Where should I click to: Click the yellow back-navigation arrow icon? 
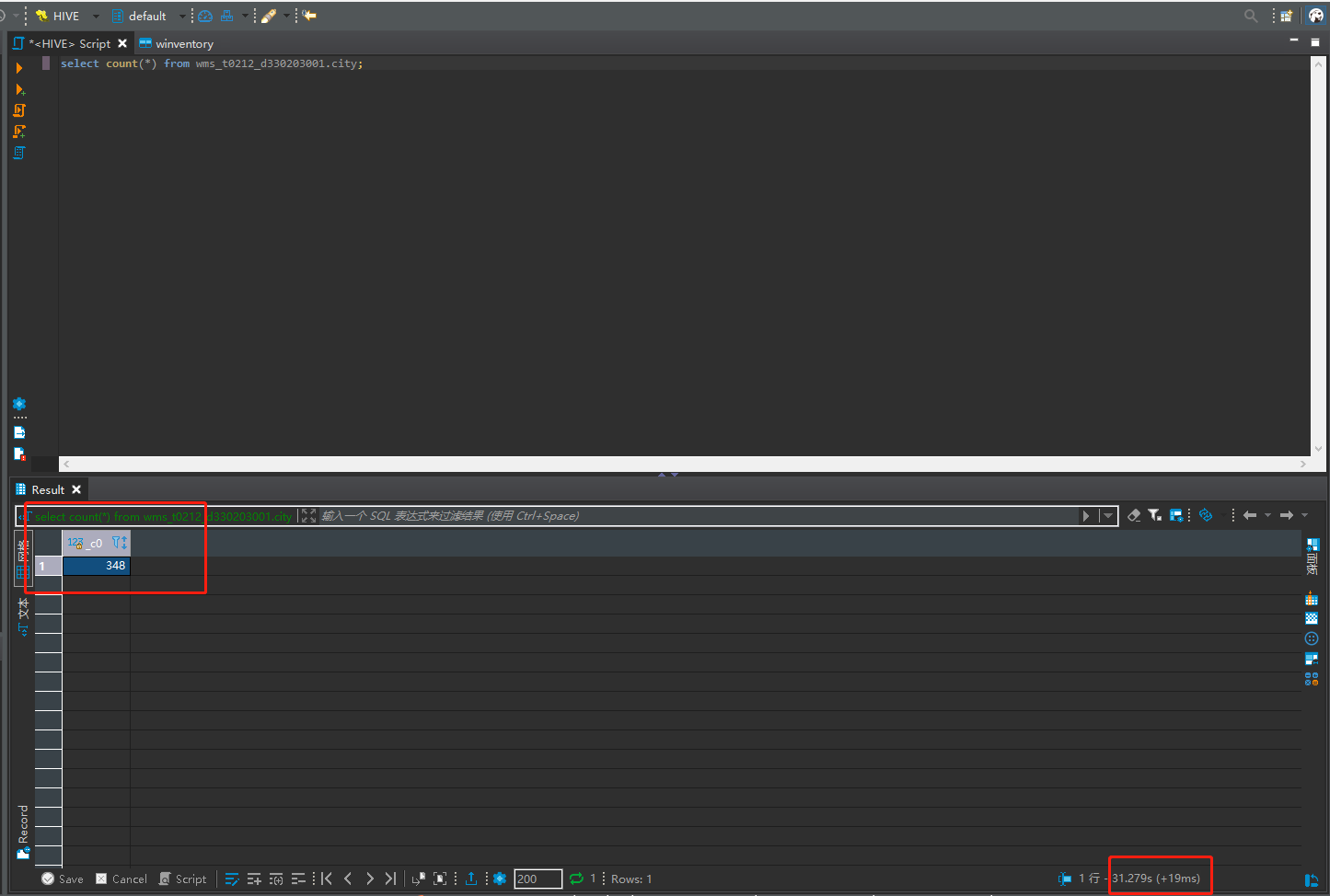click(x=309, y=16)
